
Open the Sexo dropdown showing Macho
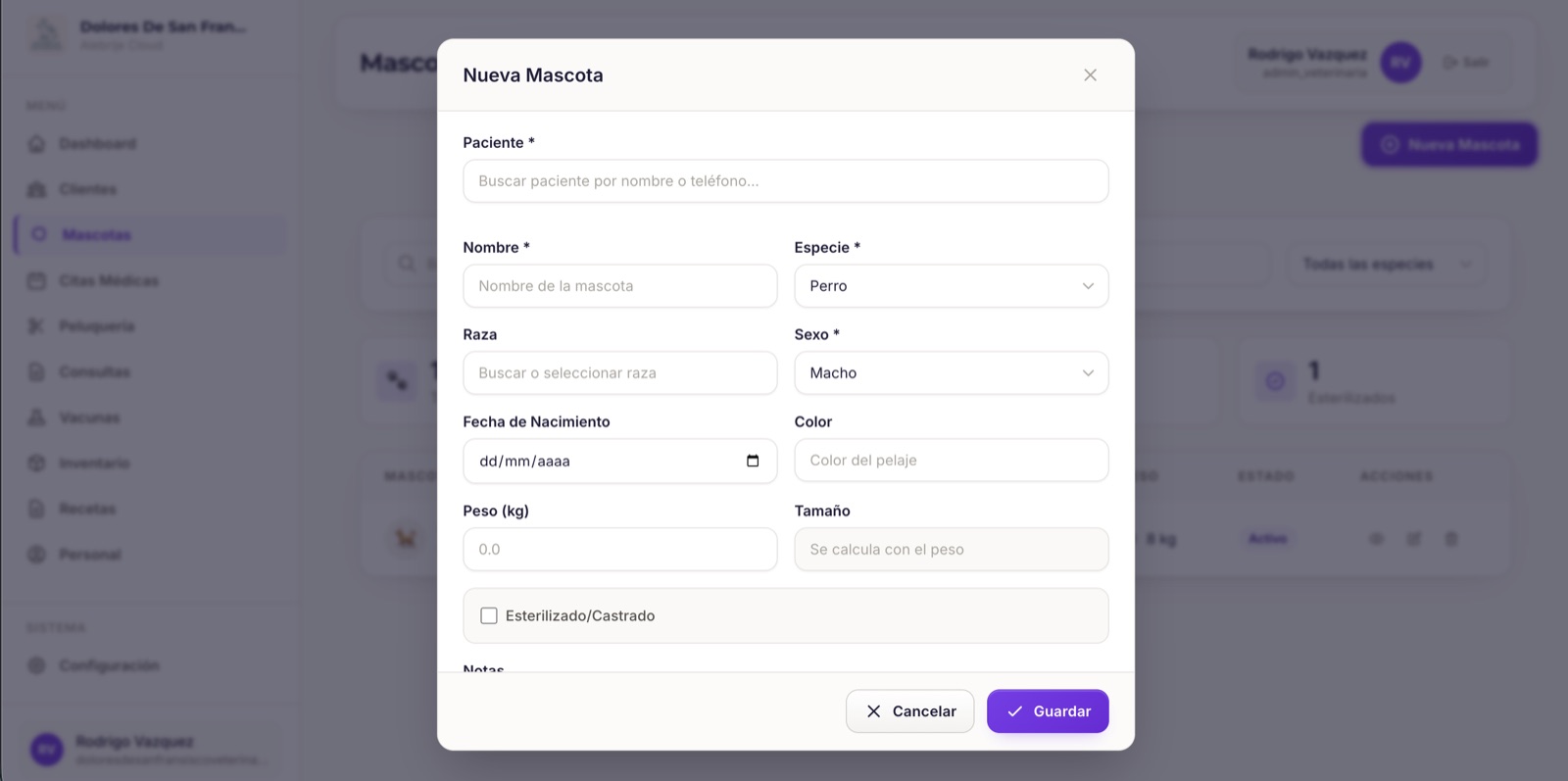(x=952, y=373)
